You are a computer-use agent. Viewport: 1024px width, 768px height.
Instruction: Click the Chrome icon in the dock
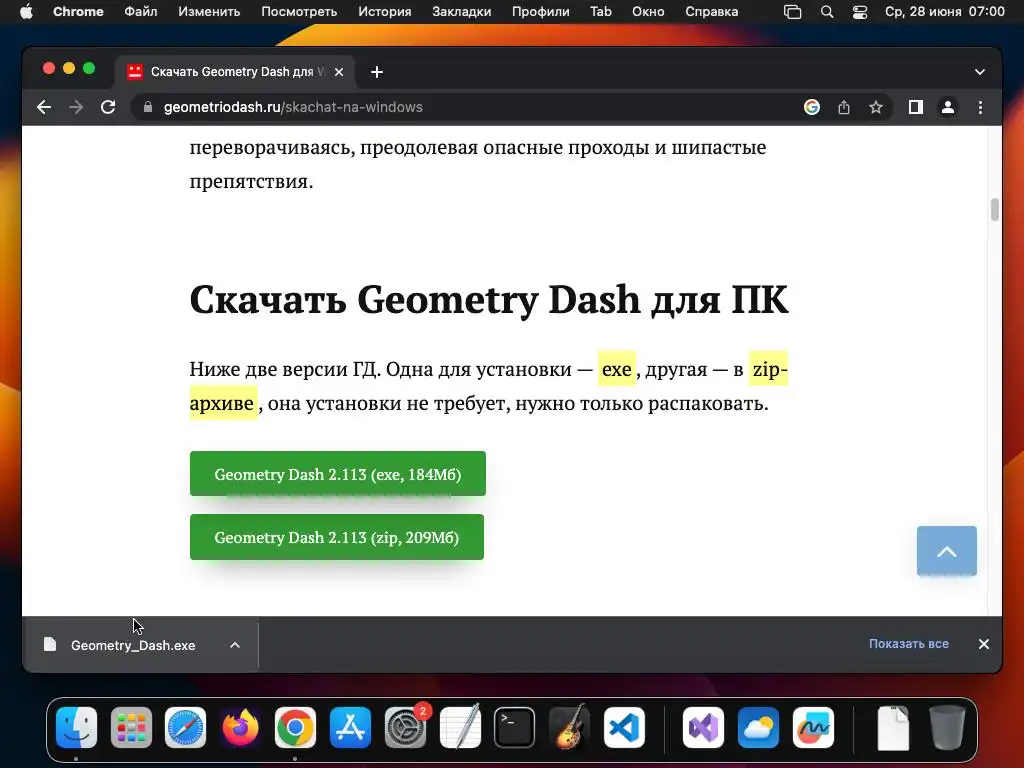coord(295,727)
